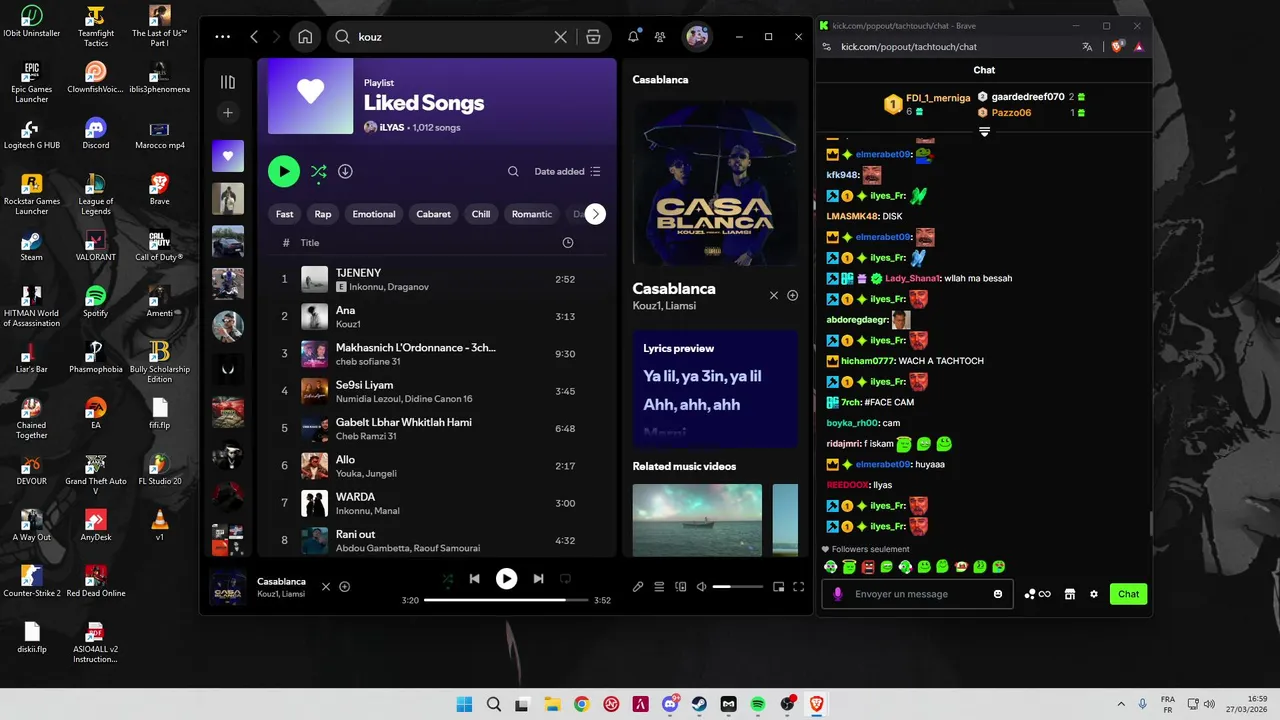Skip to previous track
Image resolution: width=1280 pixels, height=720 pixels.
pos(475,579)
